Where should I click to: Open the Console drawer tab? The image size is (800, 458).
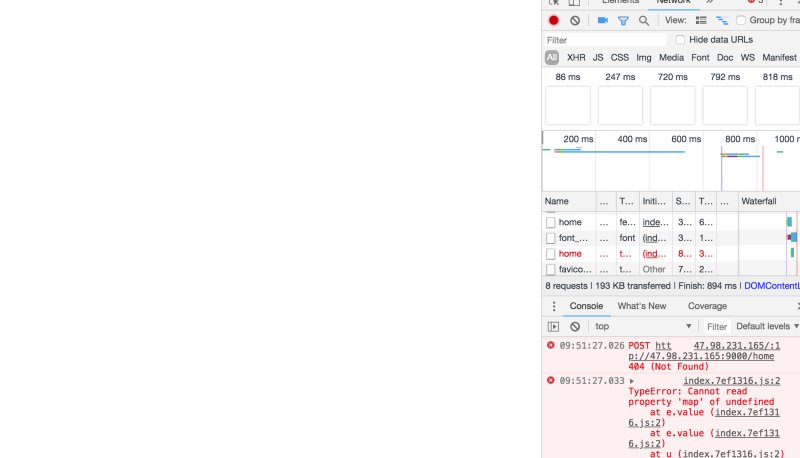point(586,306)
